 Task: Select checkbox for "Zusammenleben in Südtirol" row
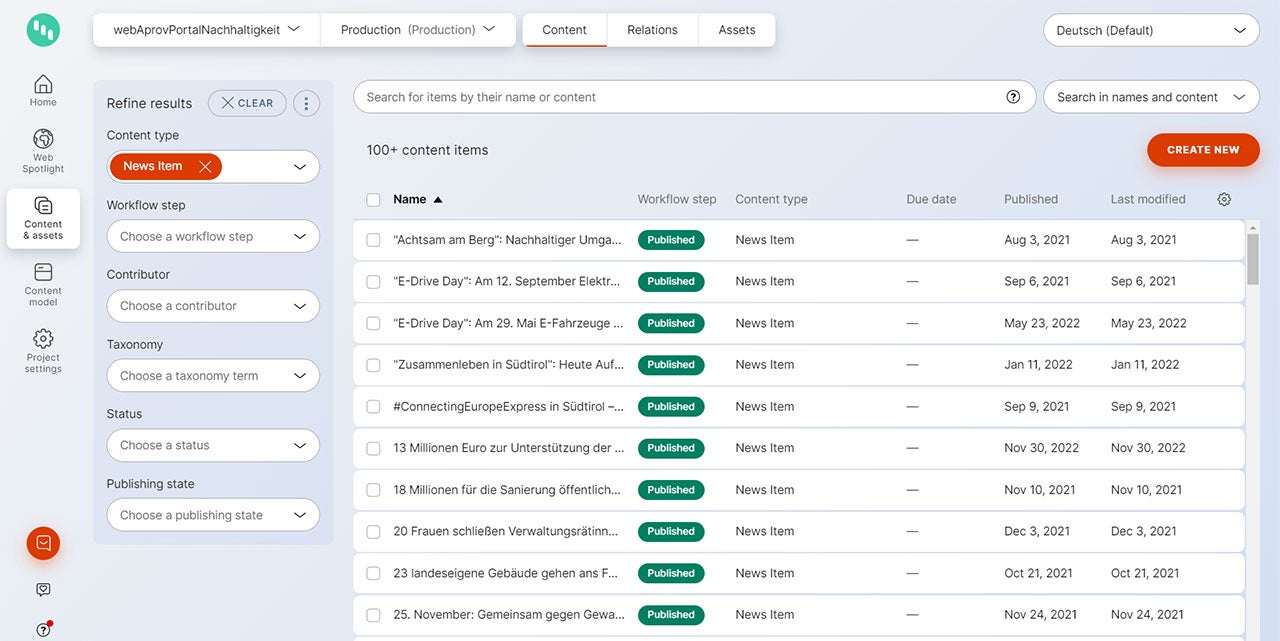(x=374, y=365)
